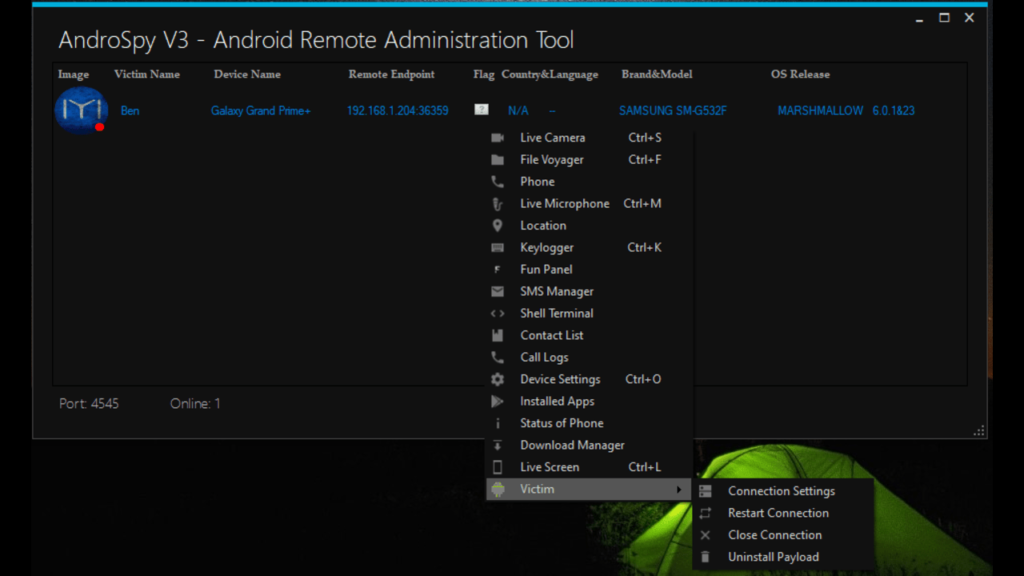The image size is (1024, 576).
Task: Click the Installed Apps play store icon
Action: coord(498,402)
